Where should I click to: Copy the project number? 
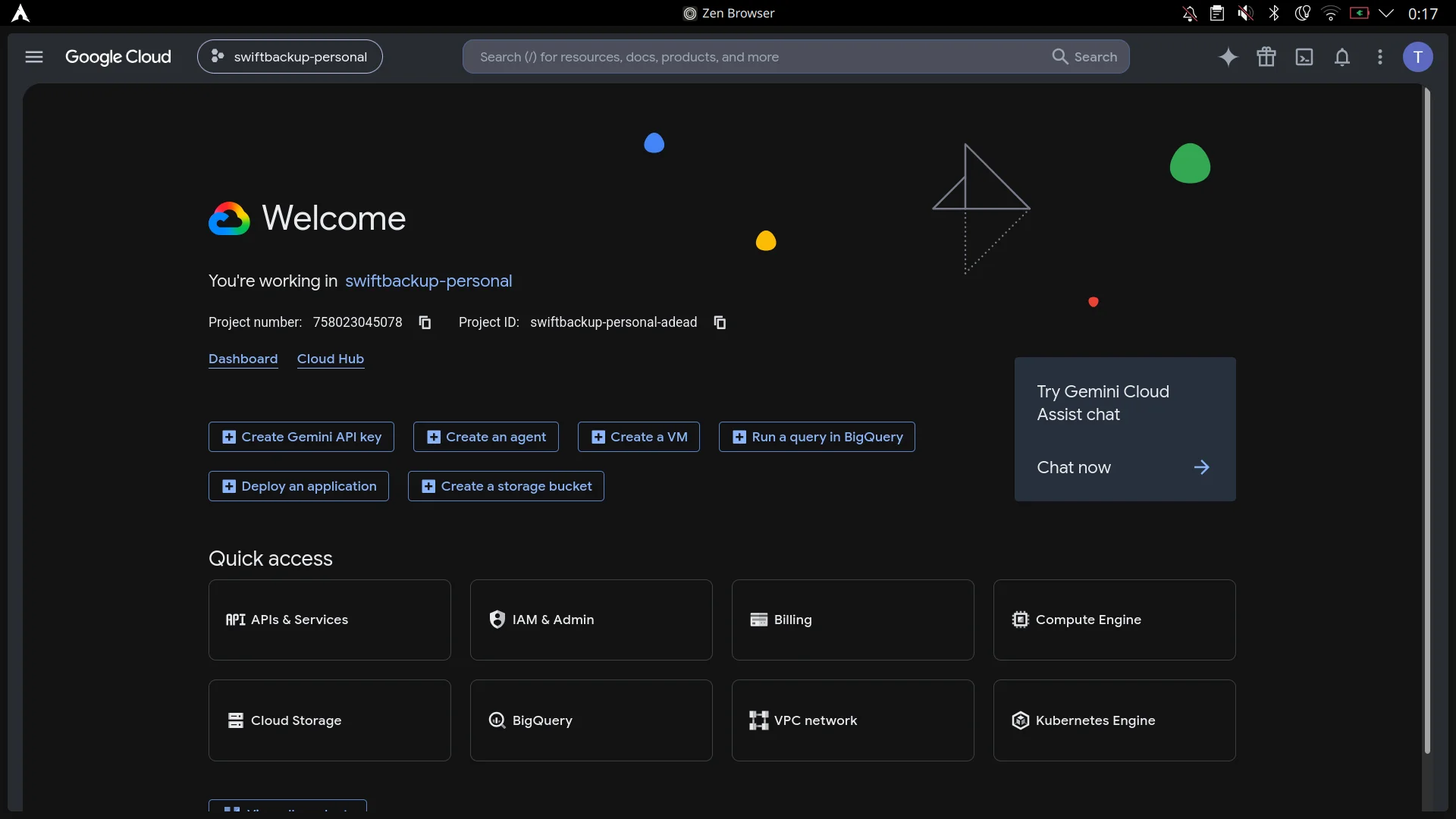[x=425, y=322]
